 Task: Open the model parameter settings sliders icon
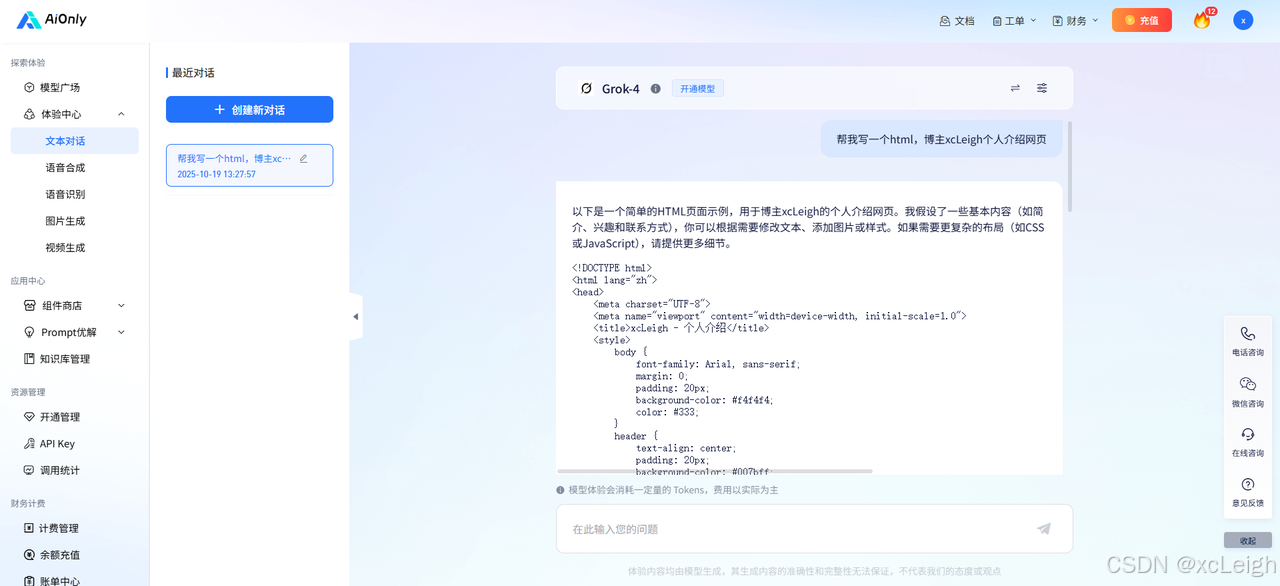1041,88
